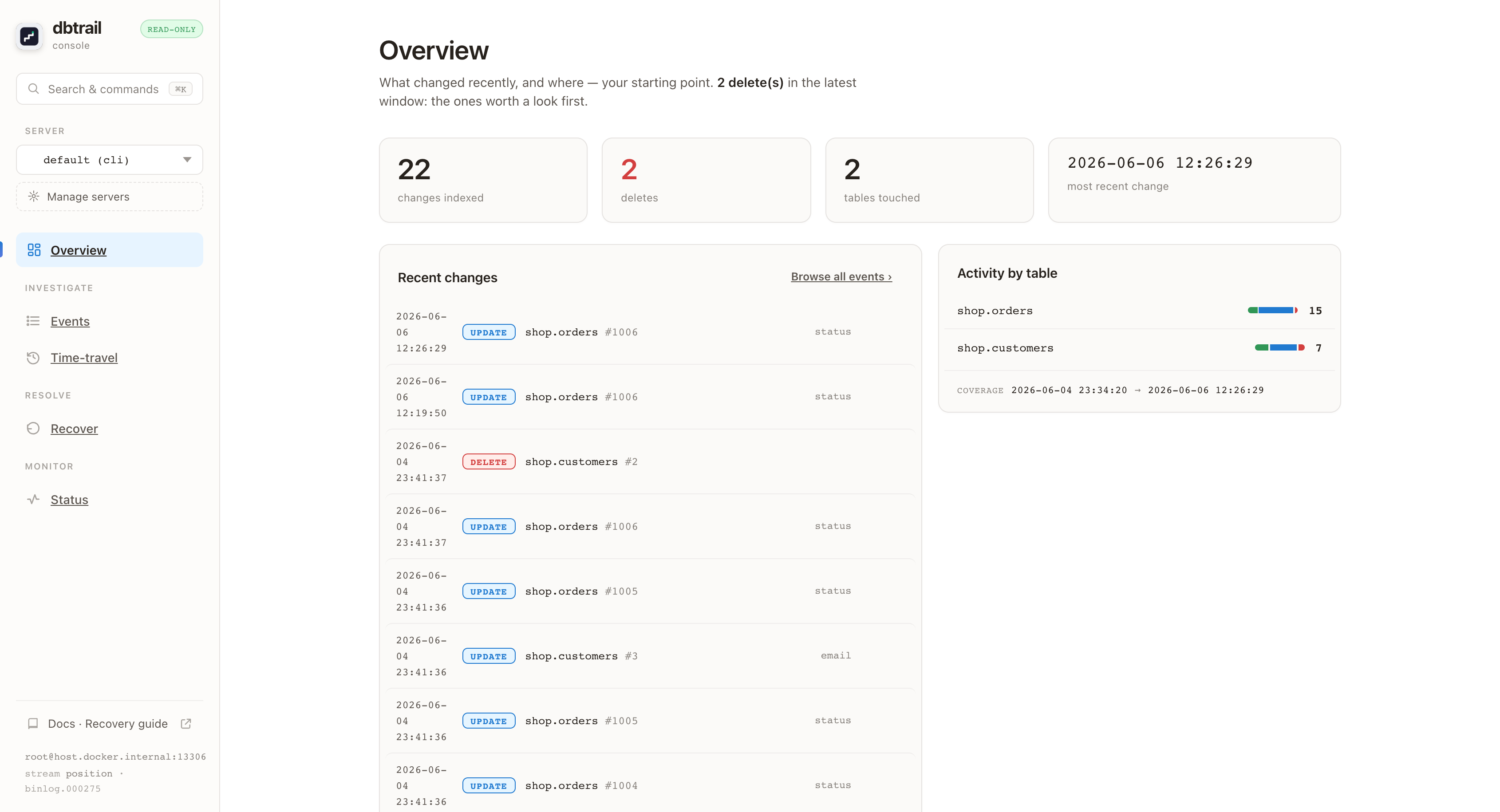The width and height of the screenshot is (1500, 812).
Task: Click the Docs book icon
Action: pos(33,724)
